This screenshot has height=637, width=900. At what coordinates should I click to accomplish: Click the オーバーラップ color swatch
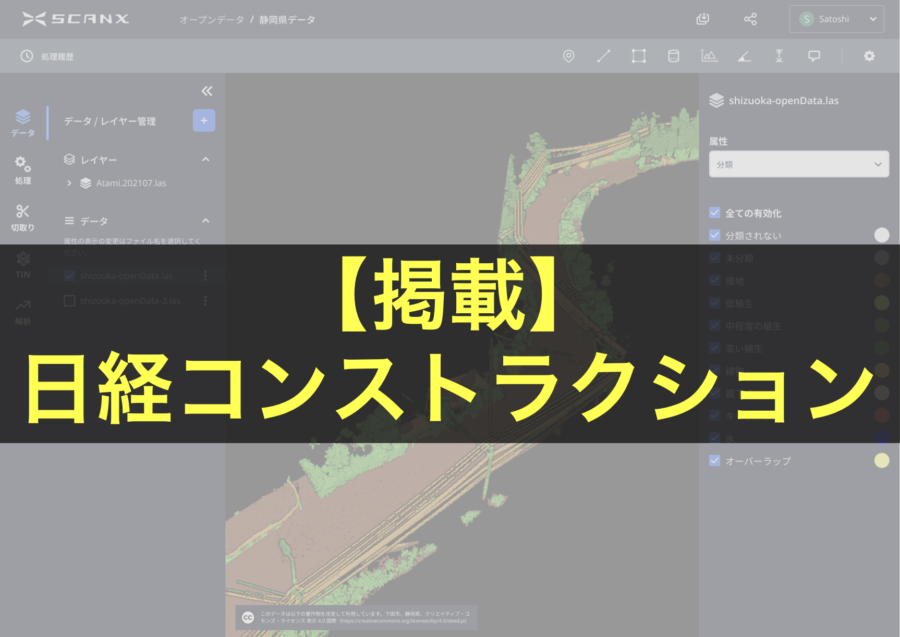[x=881, y=461]
